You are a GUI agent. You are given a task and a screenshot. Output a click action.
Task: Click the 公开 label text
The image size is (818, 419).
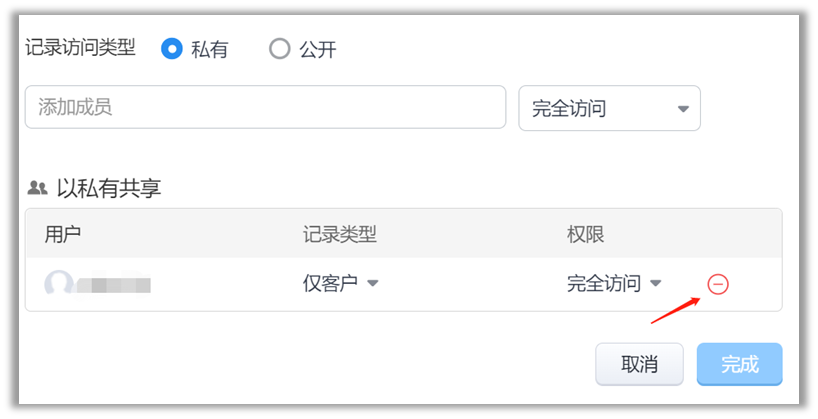(318, 50)
